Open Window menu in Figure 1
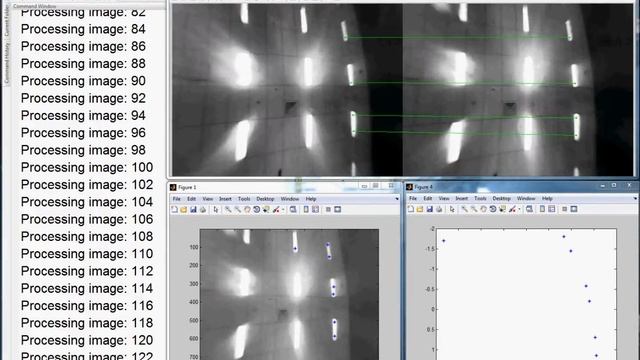The height and width of the screenshot is (360, 640). point(290,199)
